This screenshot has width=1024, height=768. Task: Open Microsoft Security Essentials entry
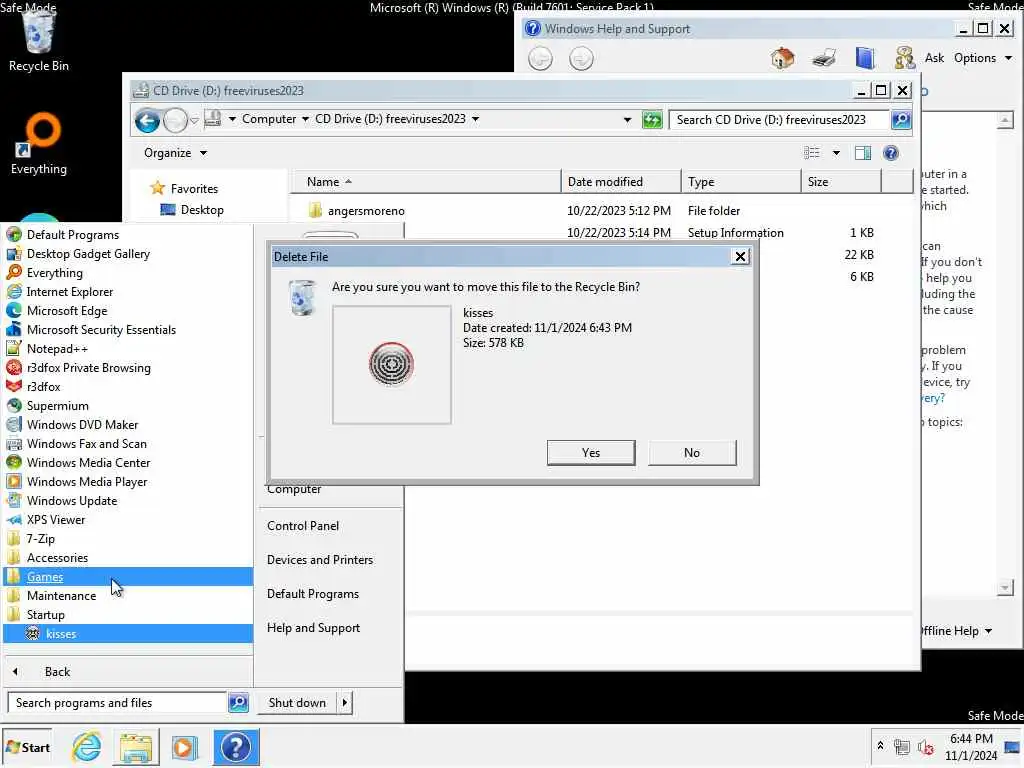(x=128, y=330)
